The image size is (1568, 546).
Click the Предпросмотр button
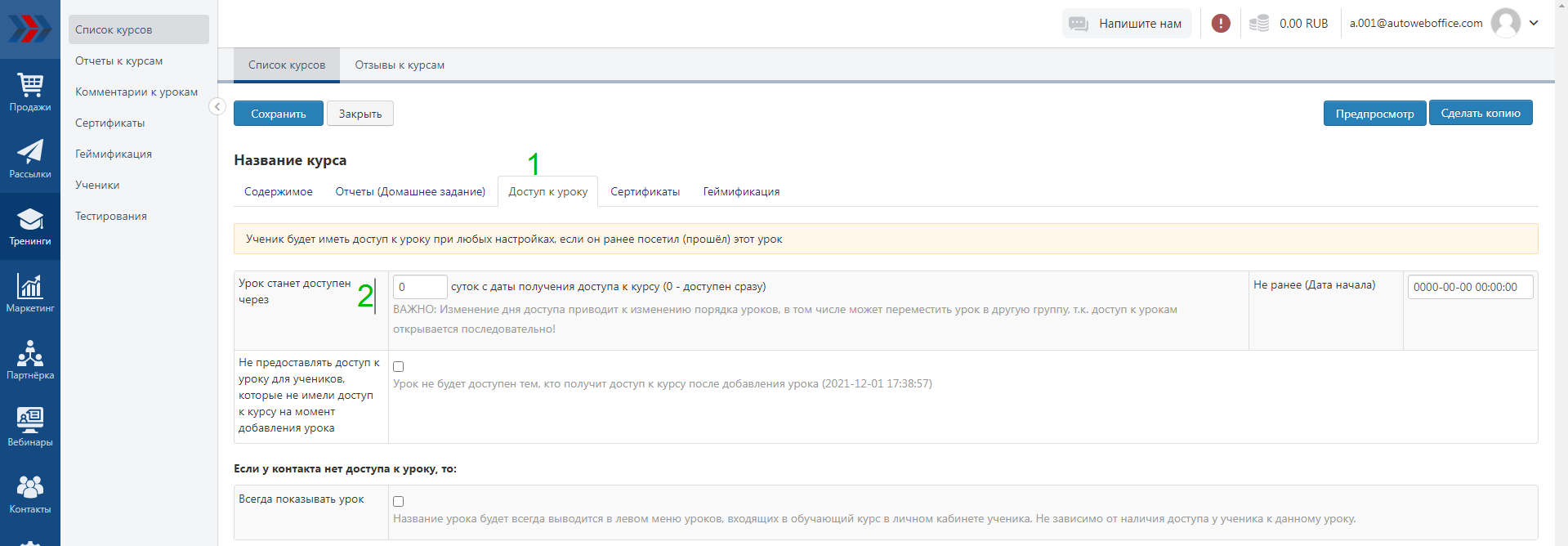coord(1374,114)
